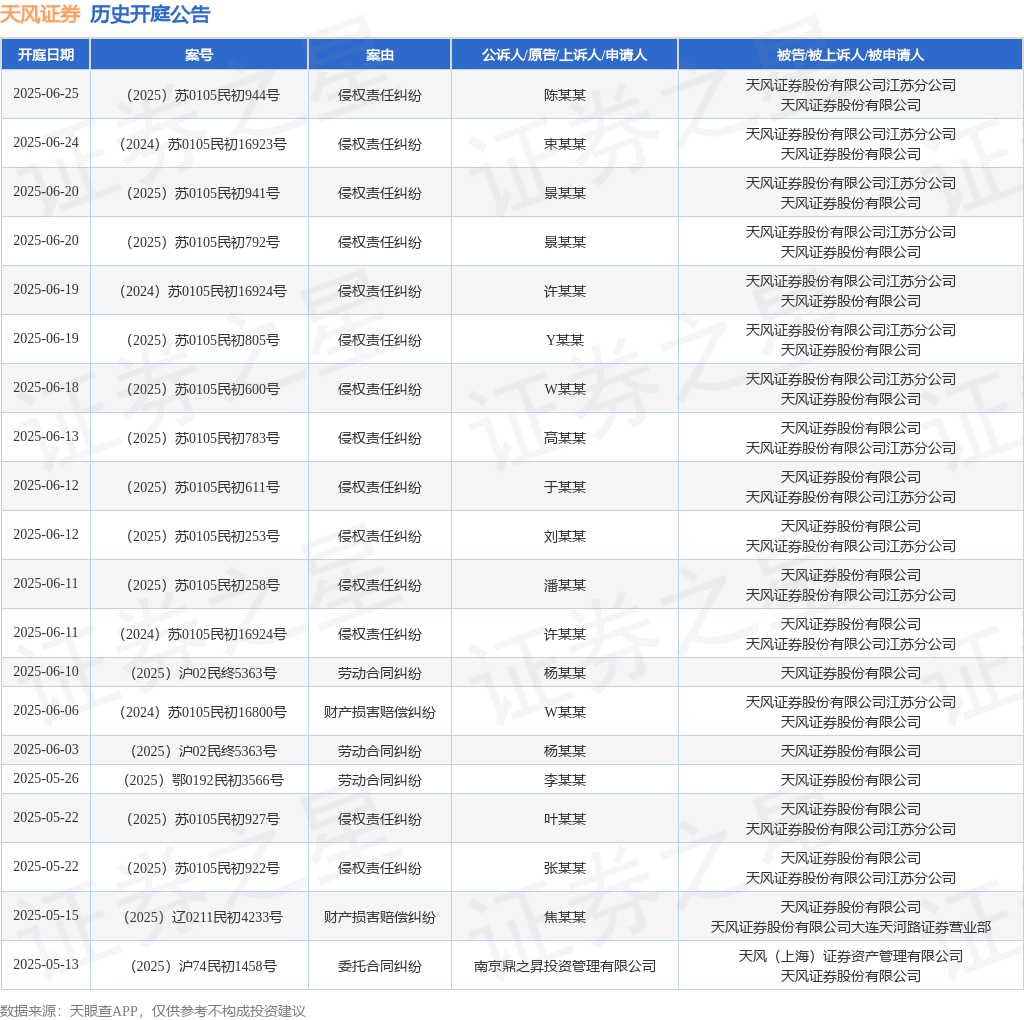This screenshot has width=1024, height=1020.
Task: Click the date 2025-06-24
Action: pyautogui.click(x=46, y=142)
